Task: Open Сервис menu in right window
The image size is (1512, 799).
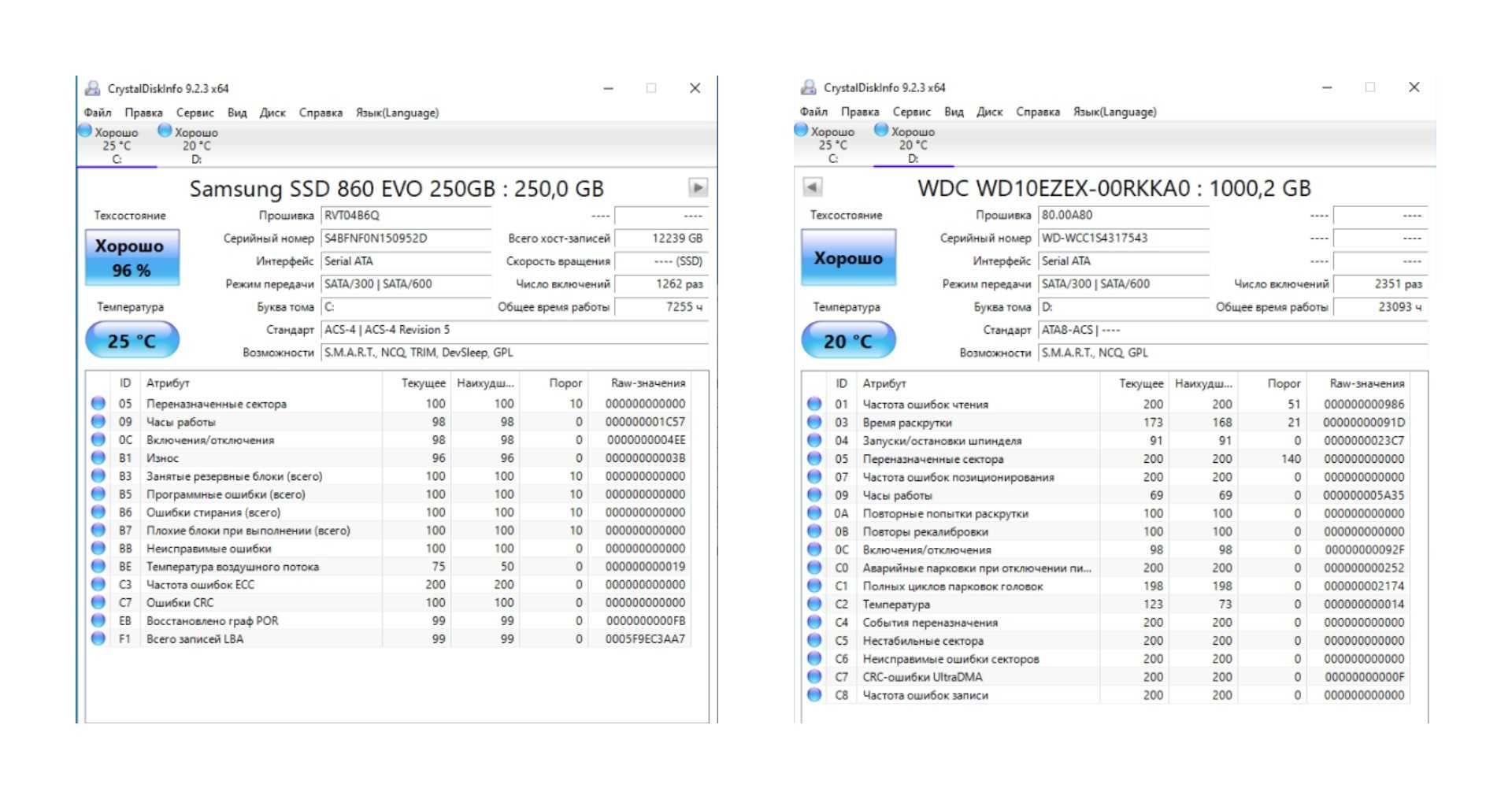Action: coord(911,112)
